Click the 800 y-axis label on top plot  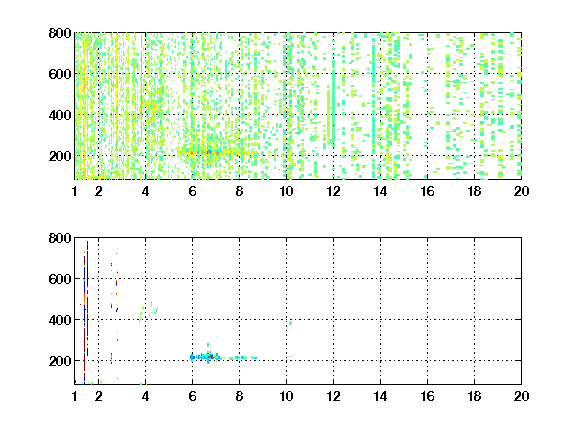click(x=60, y=33)
